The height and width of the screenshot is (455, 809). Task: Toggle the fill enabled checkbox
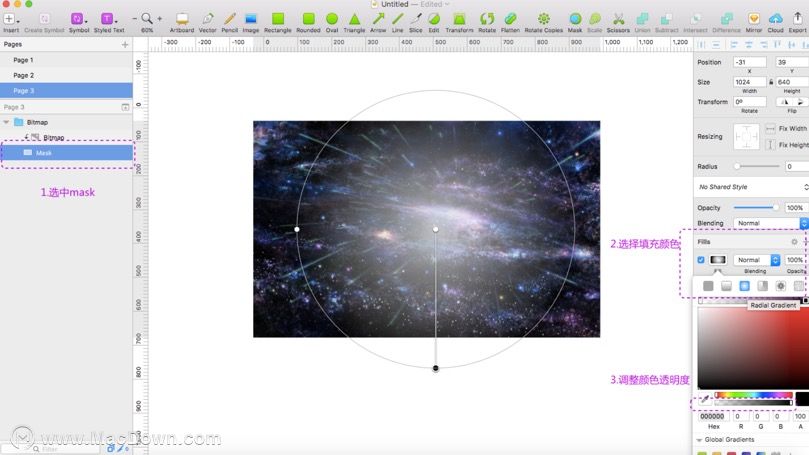tap(701, 260)
